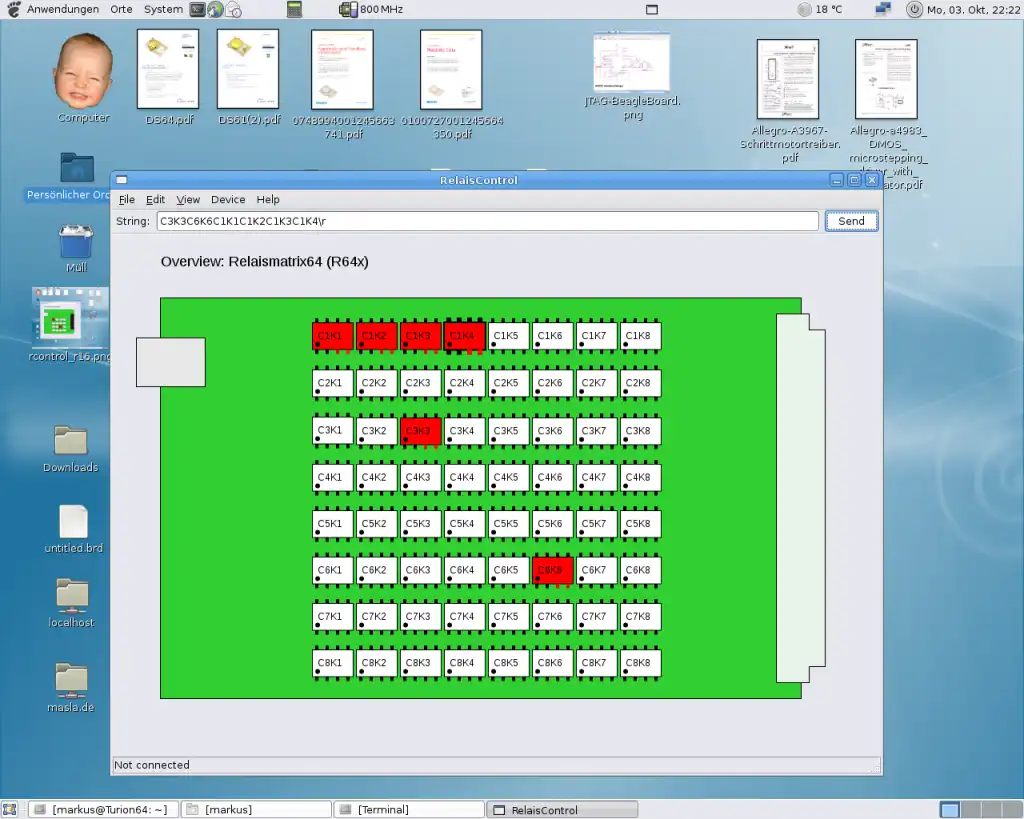Switch on relay C1K5
The width and height of the screenshot is (1024, 819).
click(x=509, y=336)
